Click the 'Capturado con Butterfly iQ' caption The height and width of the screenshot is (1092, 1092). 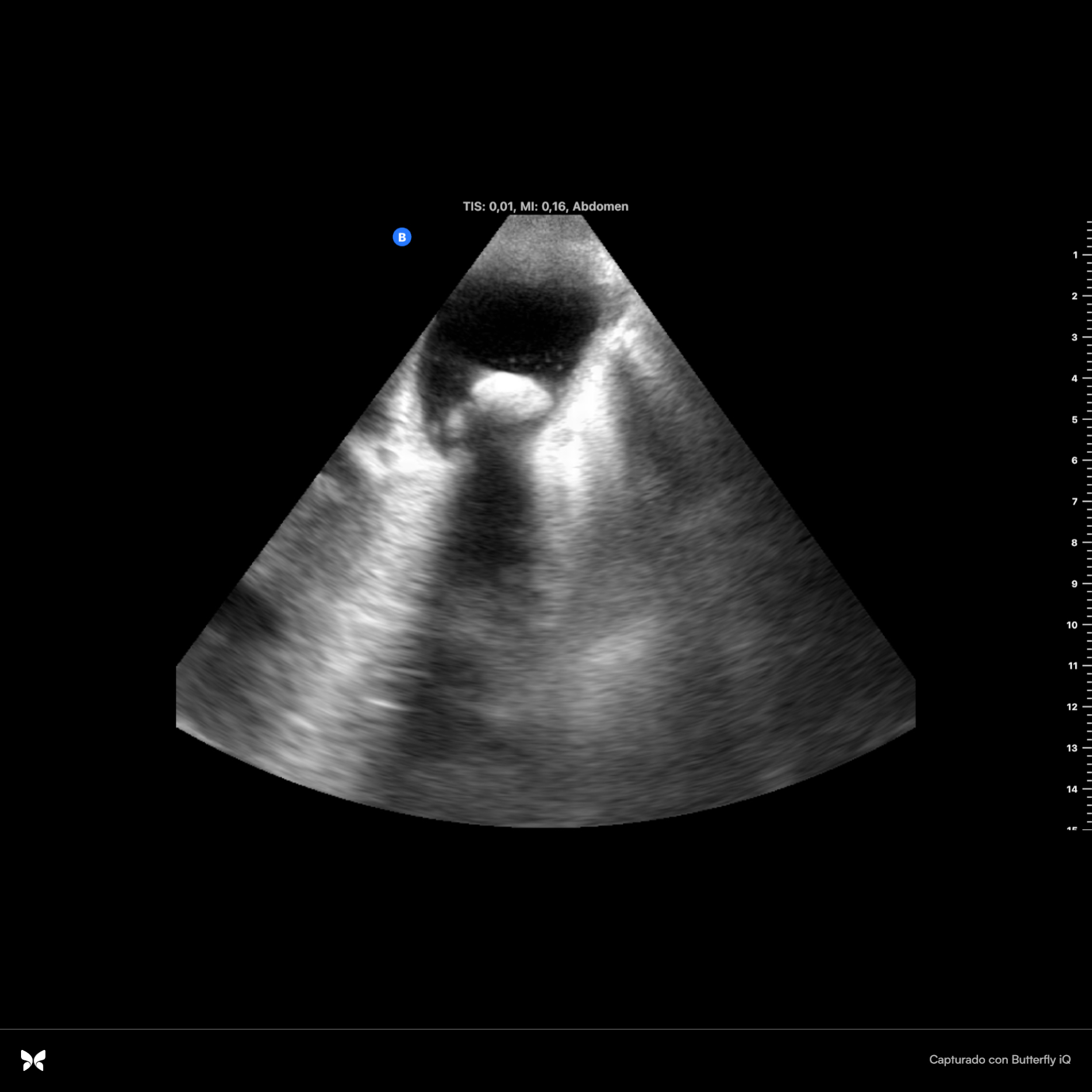pos(1000,1060)
